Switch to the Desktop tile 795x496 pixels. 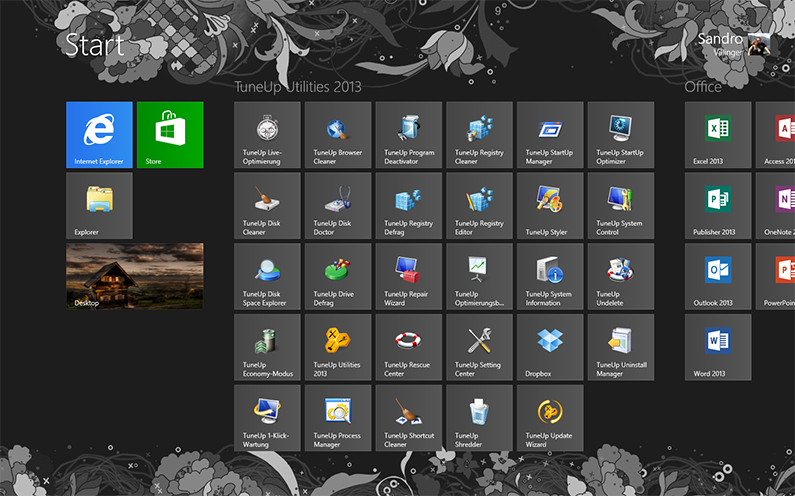pos(135,276)
